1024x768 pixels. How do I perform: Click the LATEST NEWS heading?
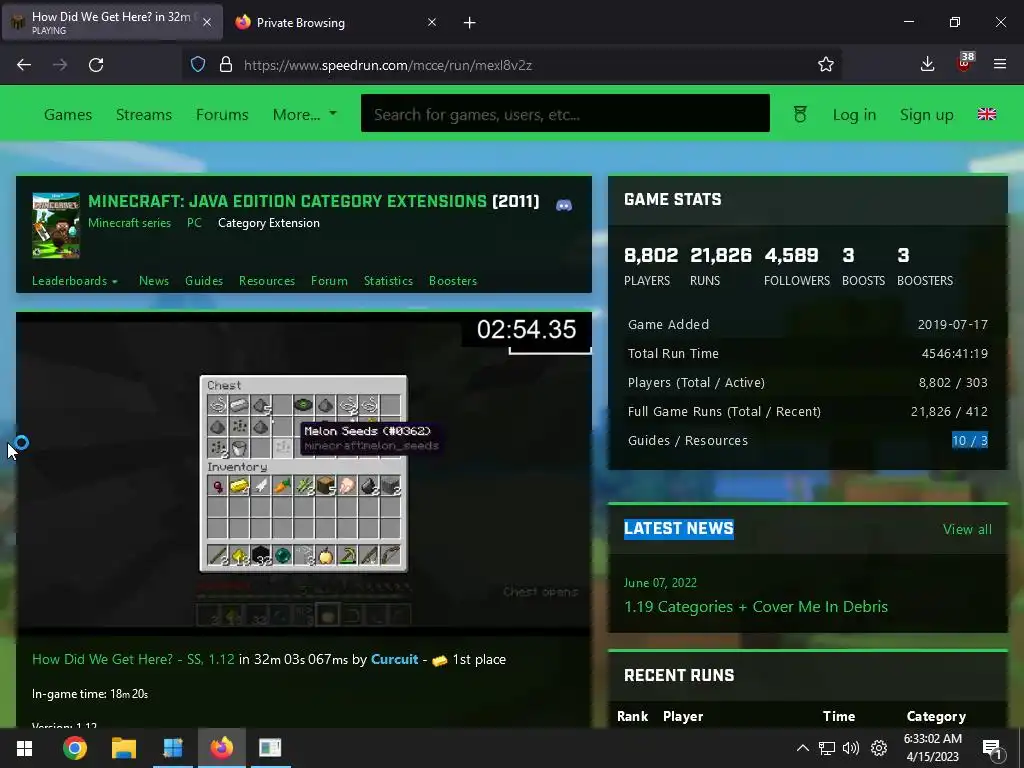point(679,528)
